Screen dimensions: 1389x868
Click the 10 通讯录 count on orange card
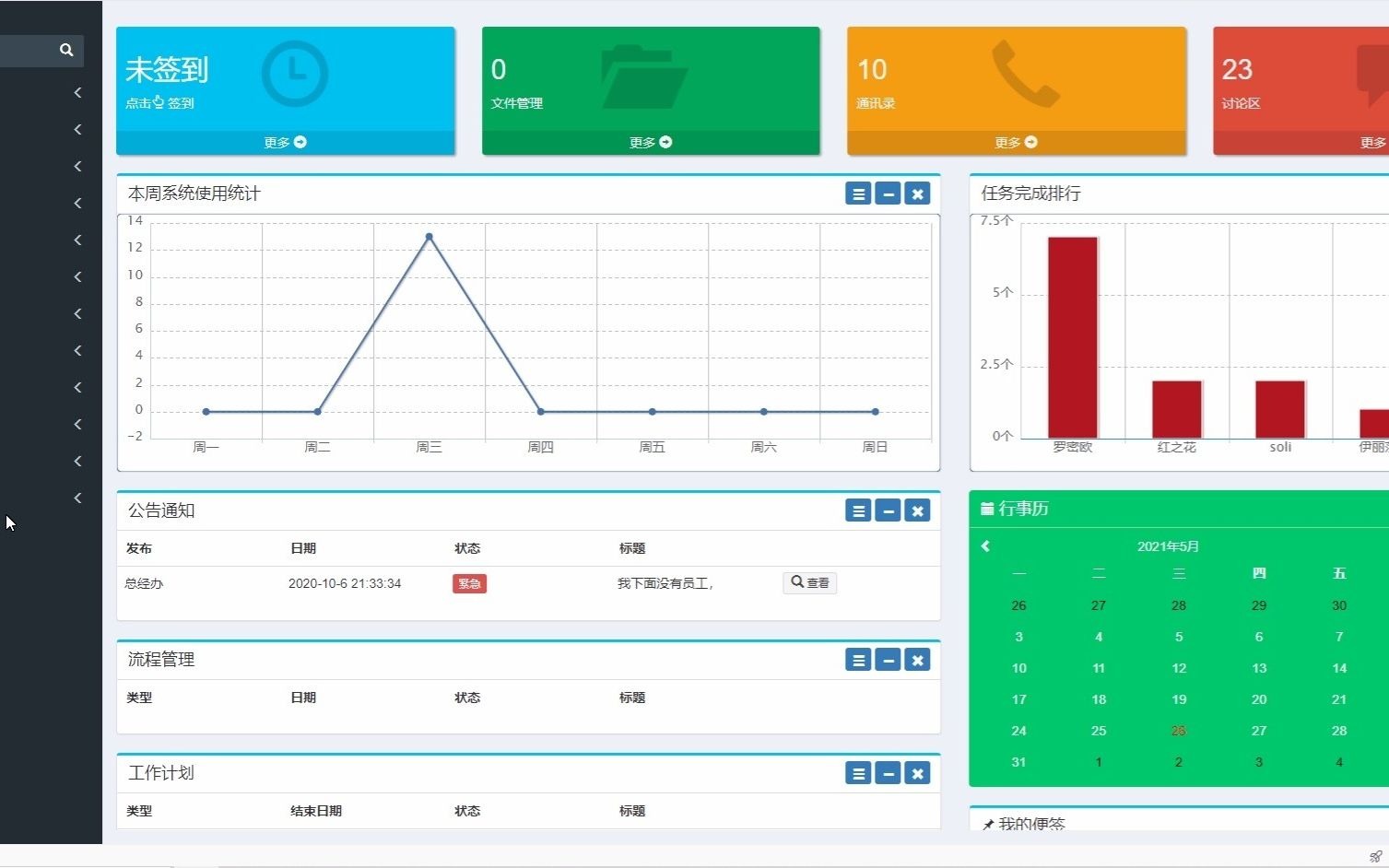pos(872,69)
